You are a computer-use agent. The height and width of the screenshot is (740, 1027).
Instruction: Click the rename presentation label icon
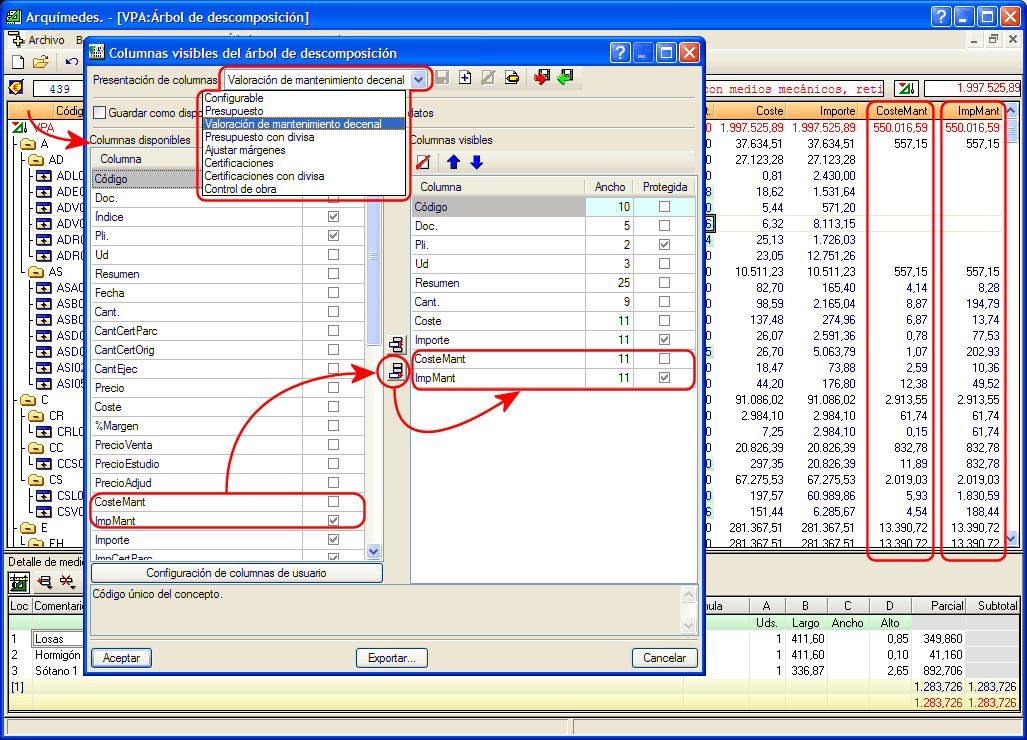(x=512, y=78)
